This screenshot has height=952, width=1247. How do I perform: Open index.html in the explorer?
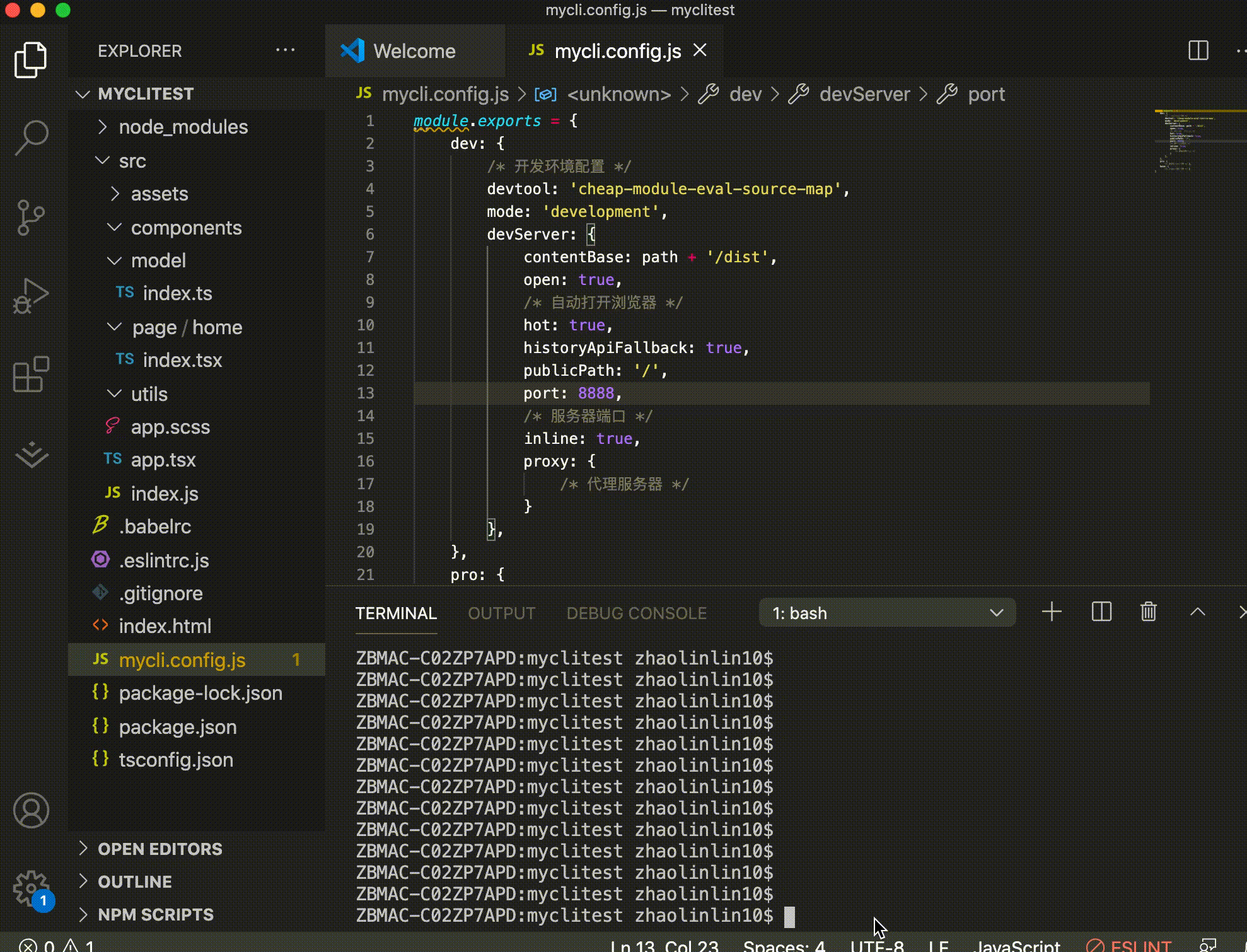coord(196,626)
